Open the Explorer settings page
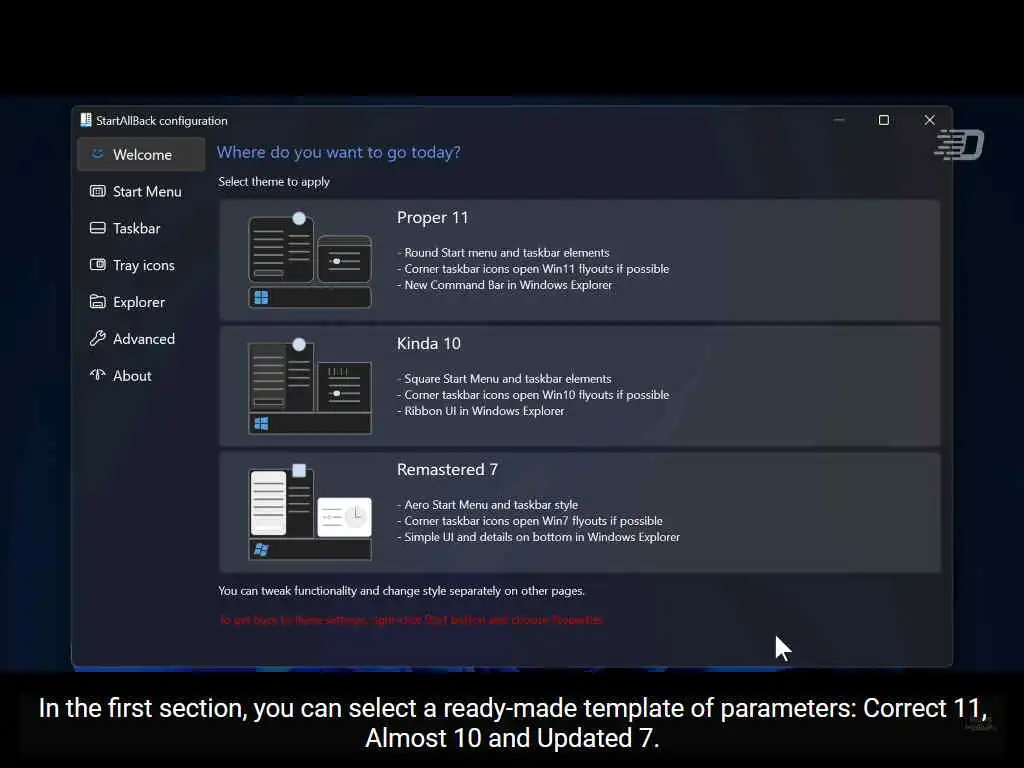This screenshot has width=1024, height=768. pos(141,302)
